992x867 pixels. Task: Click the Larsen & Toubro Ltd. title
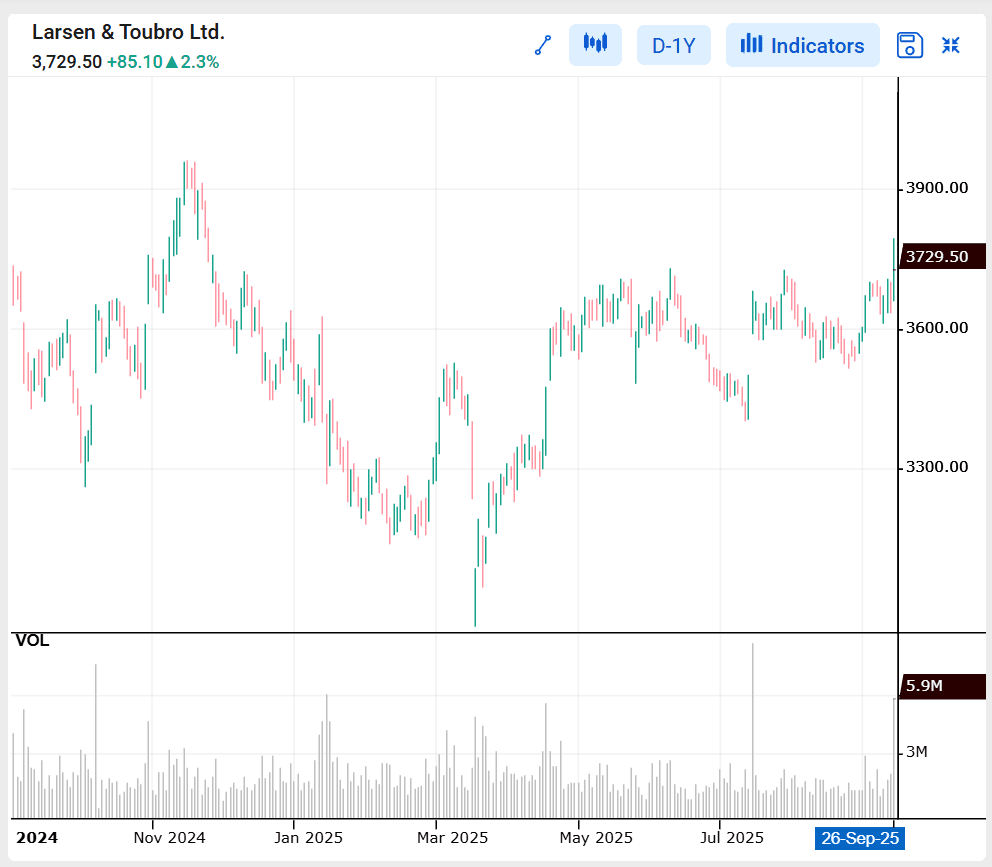point(128,32)
